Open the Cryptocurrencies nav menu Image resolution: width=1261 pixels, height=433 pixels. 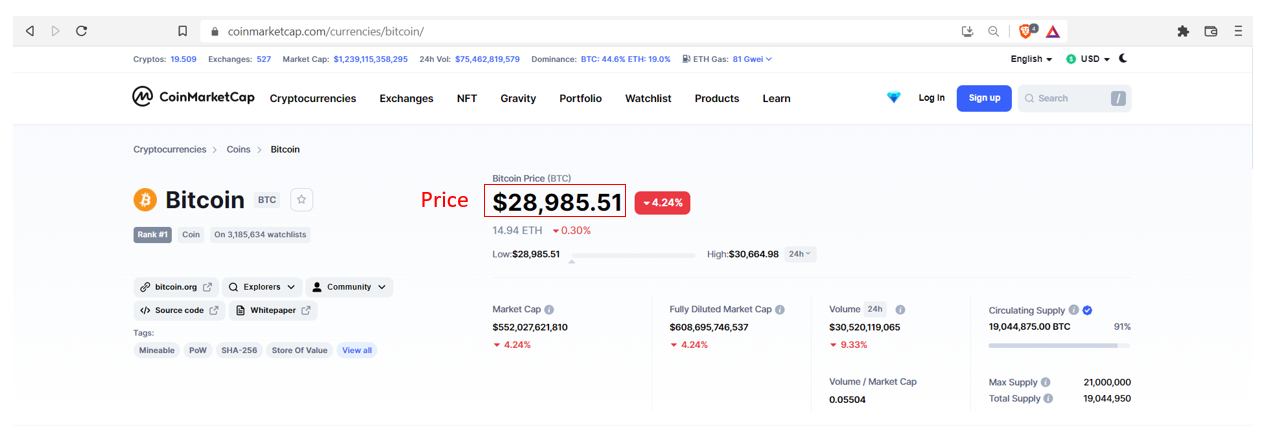[x=313, y=98]
